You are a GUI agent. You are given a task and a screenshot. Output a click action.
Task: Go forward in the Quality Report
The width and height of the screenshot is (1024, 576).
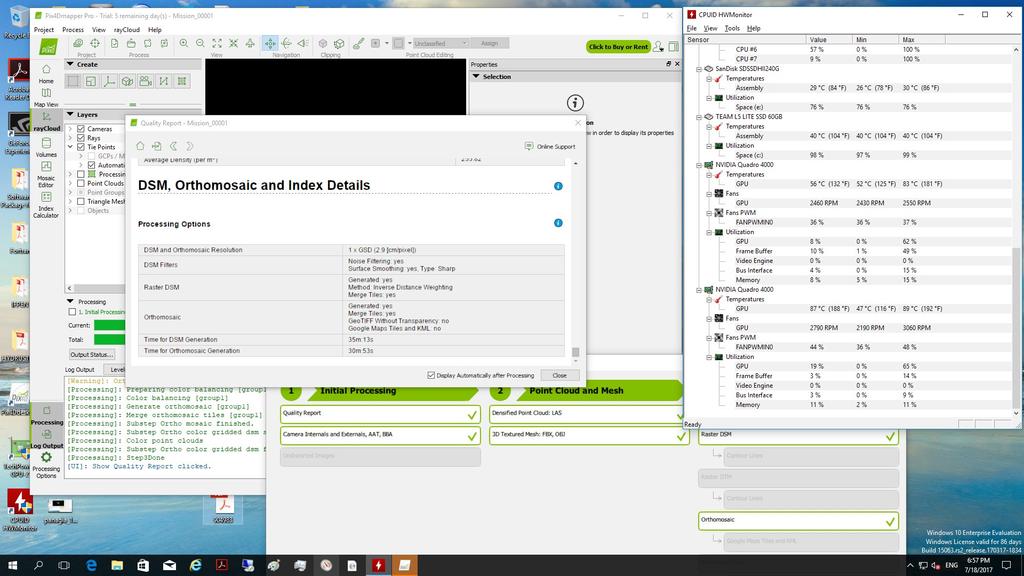point(190,146)
